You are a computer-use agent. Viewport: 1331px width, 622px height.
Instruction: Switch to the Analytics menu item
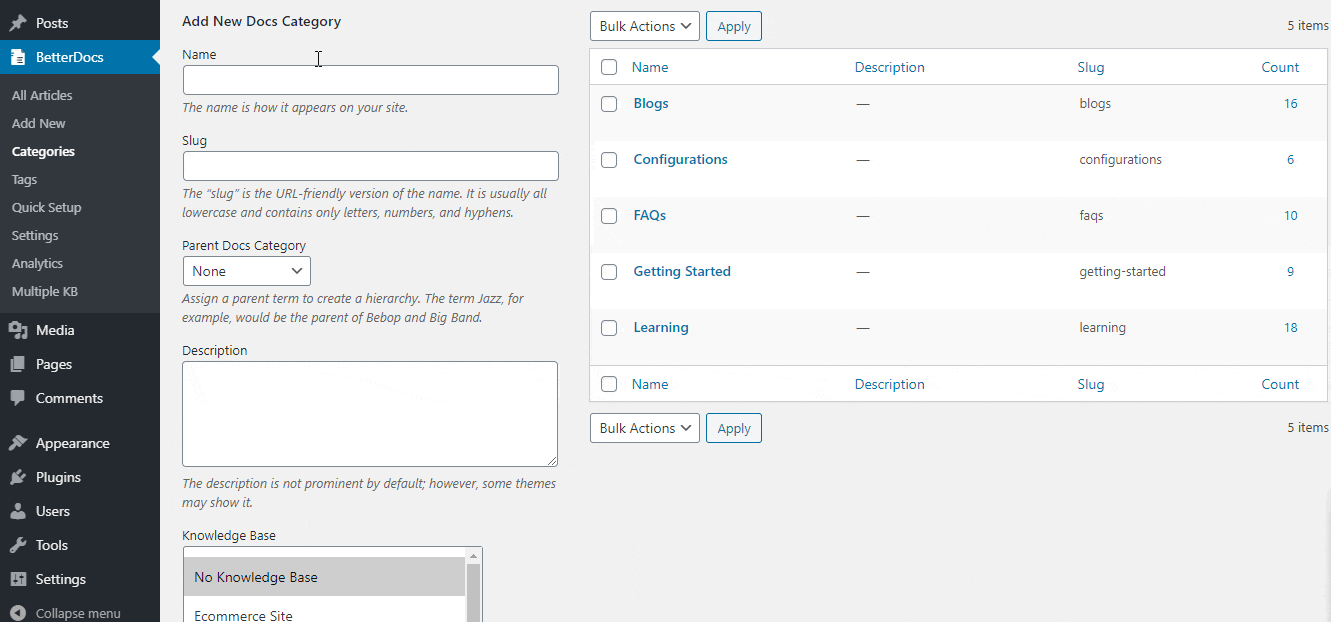pyautogui.click(x=37, y=263)
